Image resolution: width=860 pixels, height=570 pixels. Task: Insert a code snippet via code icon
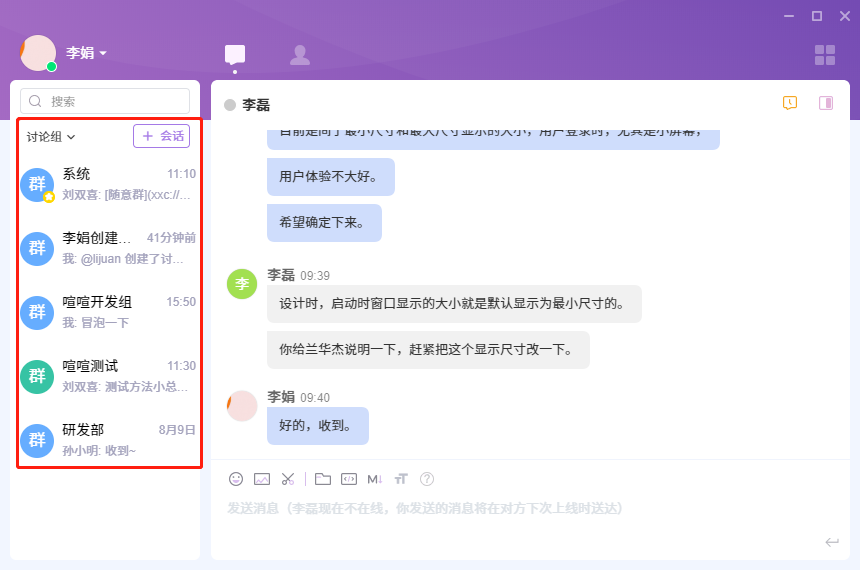(x=349, y=479)
